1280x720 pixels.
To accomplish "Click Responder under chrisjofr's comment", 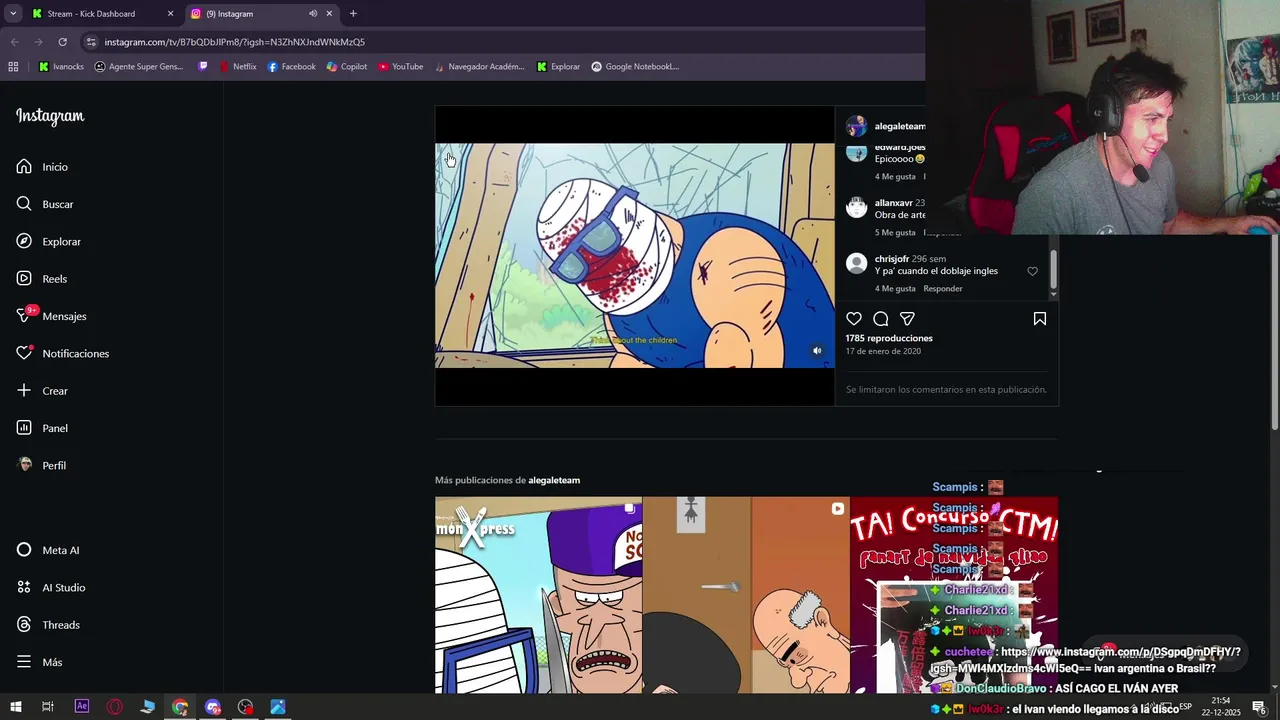I will pyautogui.click(x=943, y=289).
